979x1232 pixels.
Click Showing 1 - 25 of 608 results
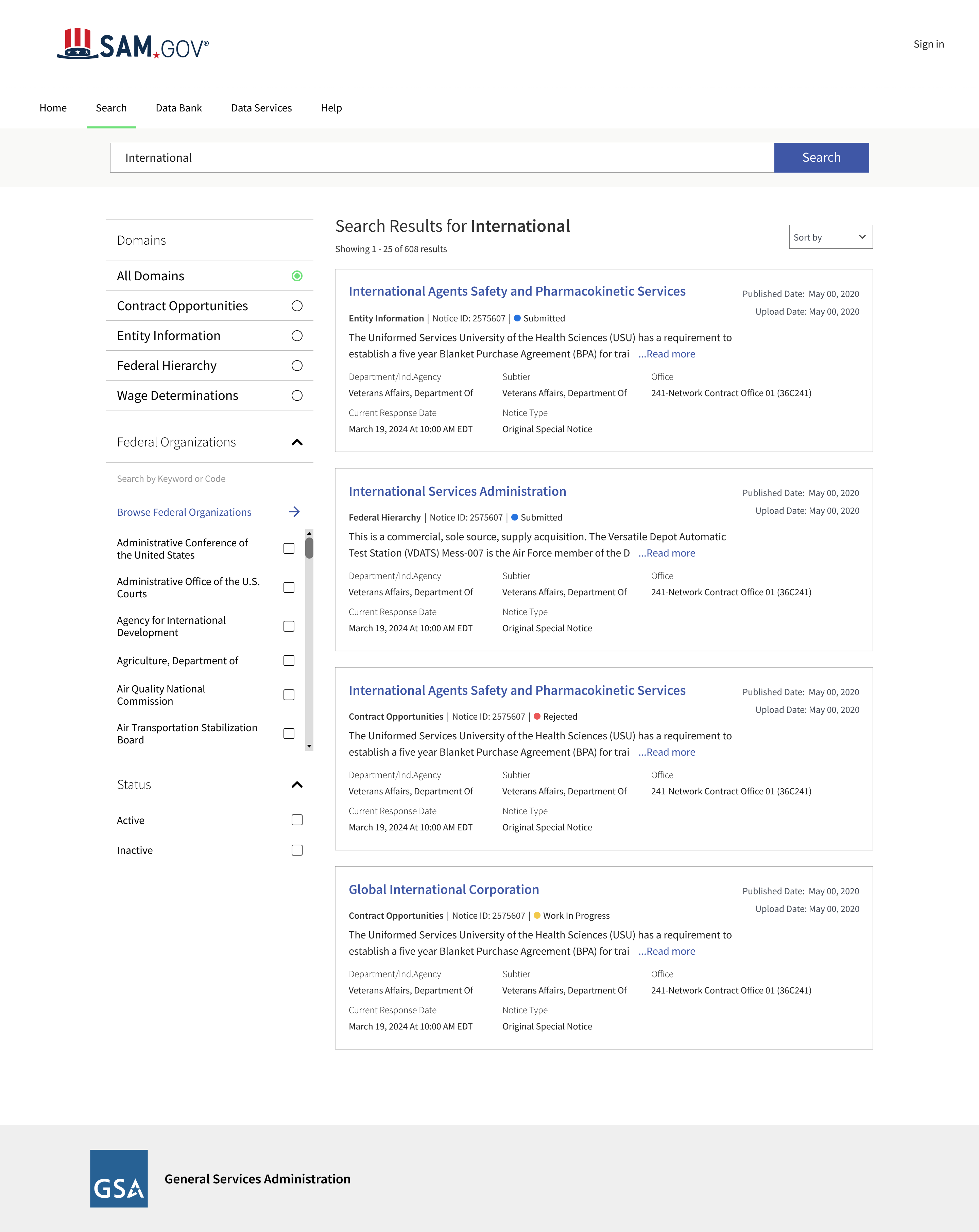pos(391,249)
